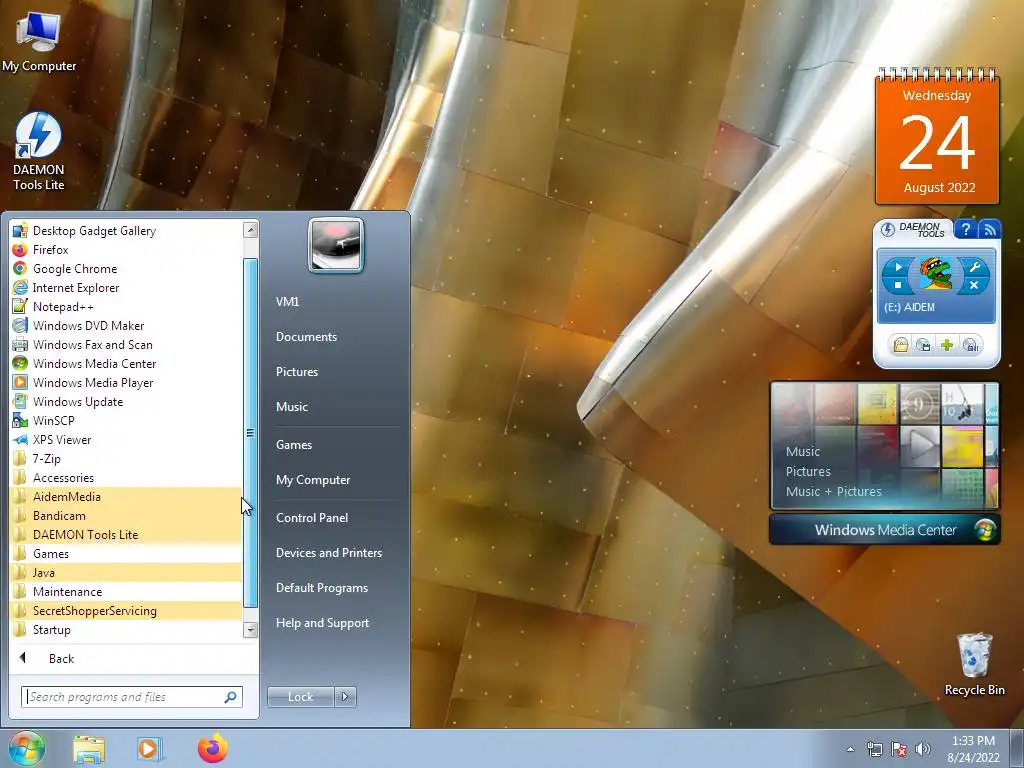Click the X remove icon in DAEMON gadget
The width and height of the screenshot is (1024, 768).
click(974, 285)
